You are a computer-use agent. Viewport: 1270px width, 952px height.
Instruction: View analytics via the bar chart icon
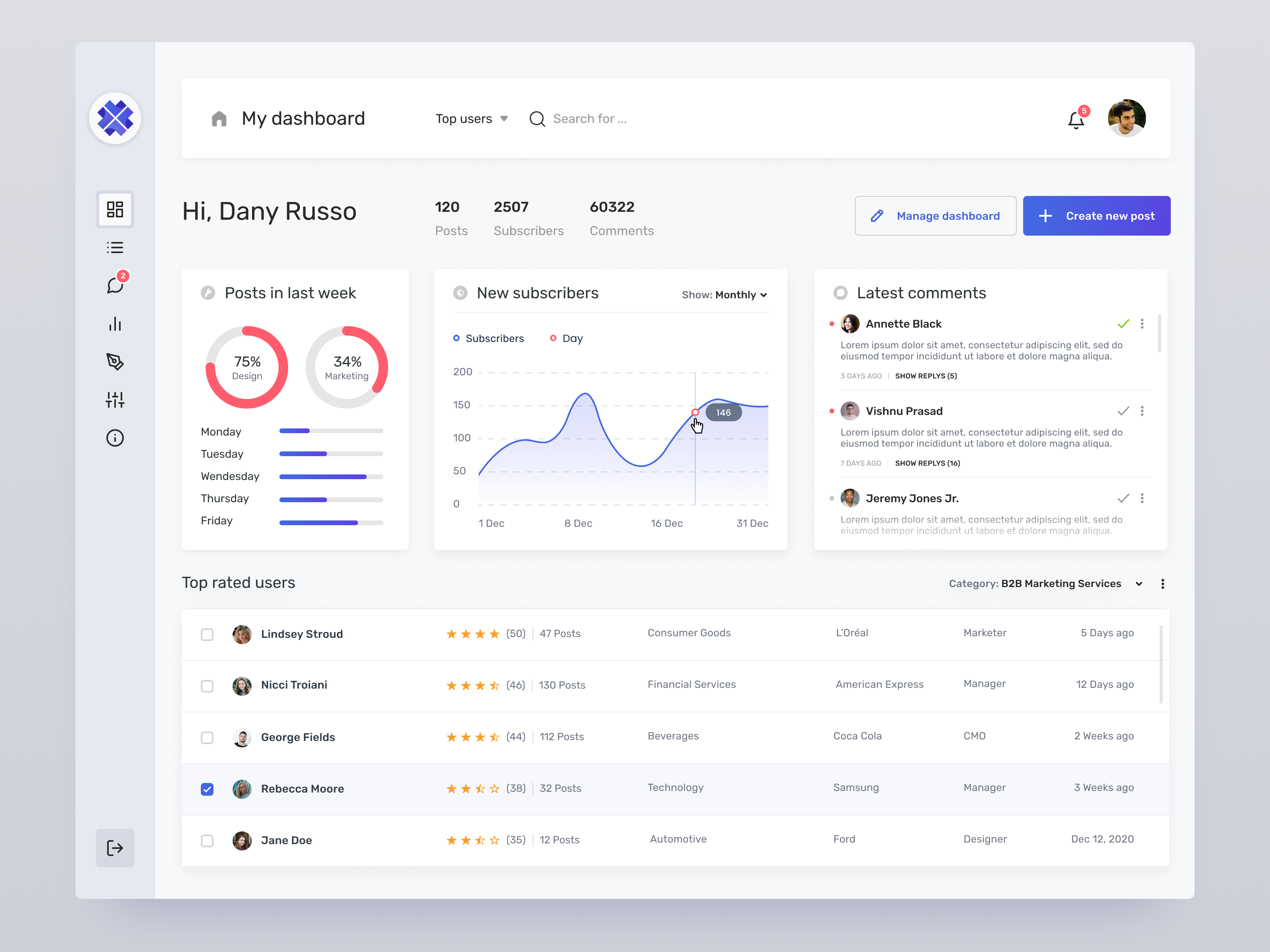click(x=115, y=324)
